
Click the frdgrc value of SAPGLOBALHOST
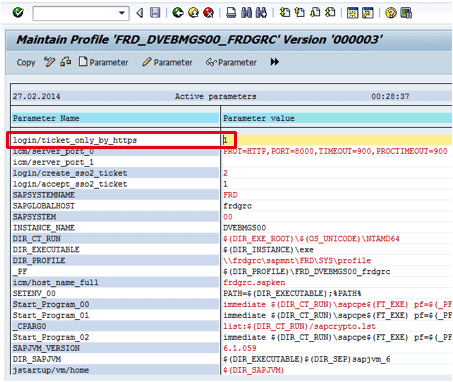pyautogui.click(x=237, y=206)
